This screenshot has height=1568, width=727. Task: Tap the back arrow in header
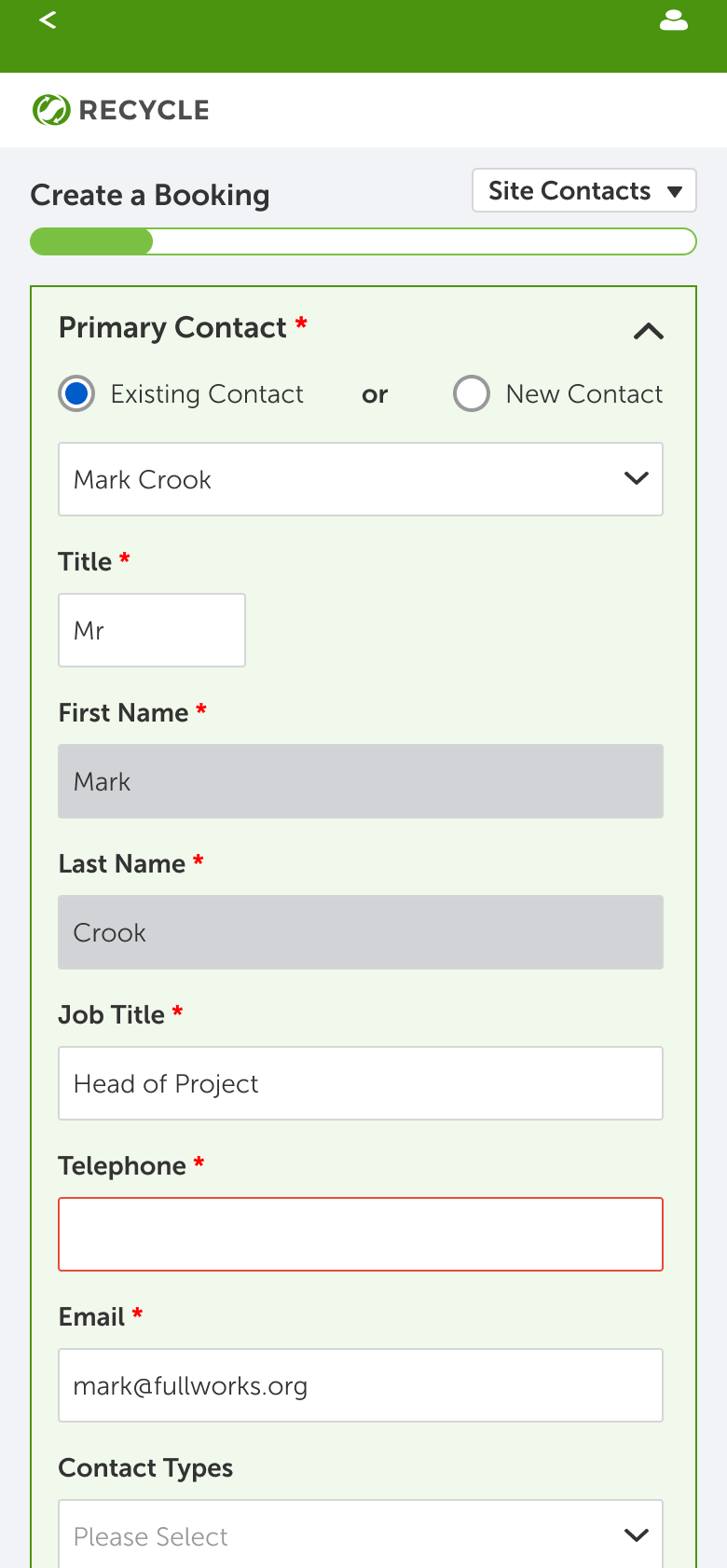[x=48, y=20]
